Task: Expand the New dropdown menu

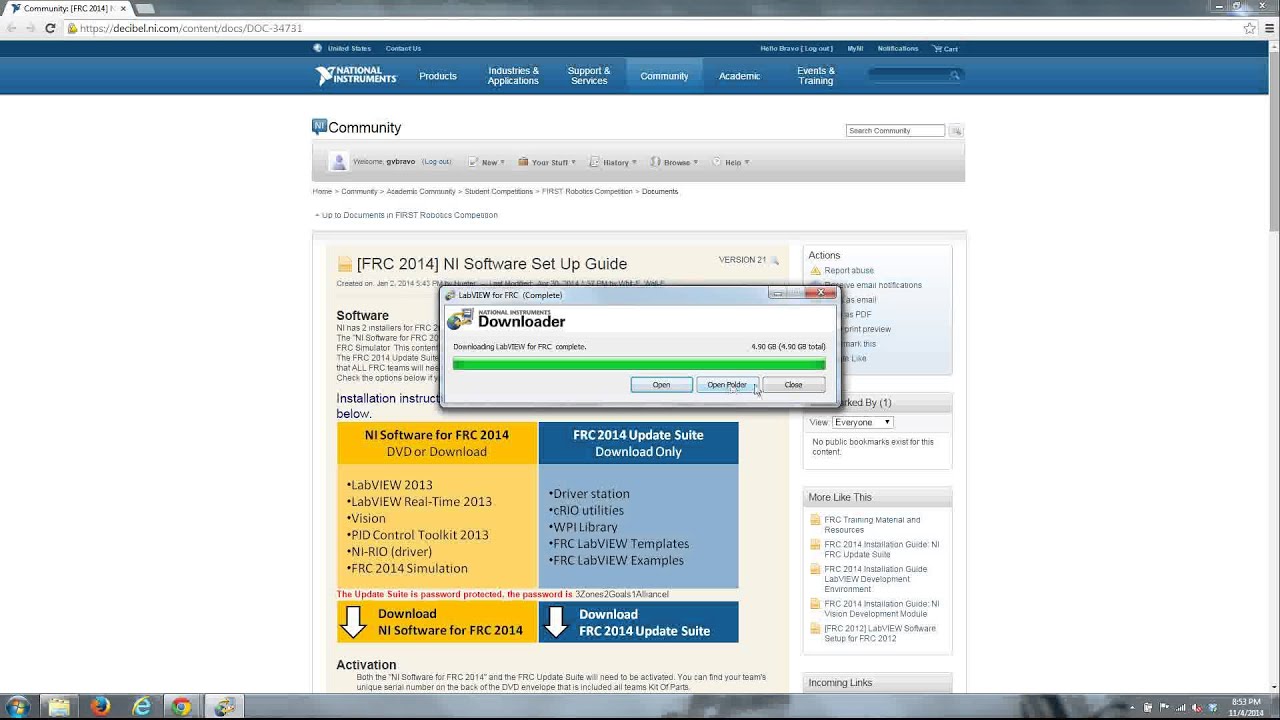Action: 487,162
